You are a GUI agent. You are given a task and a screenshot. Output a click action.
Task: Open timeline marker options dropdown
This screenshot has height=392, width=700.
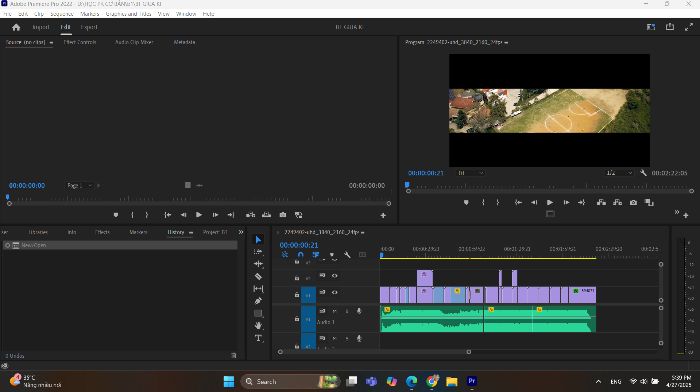(333, 255)
